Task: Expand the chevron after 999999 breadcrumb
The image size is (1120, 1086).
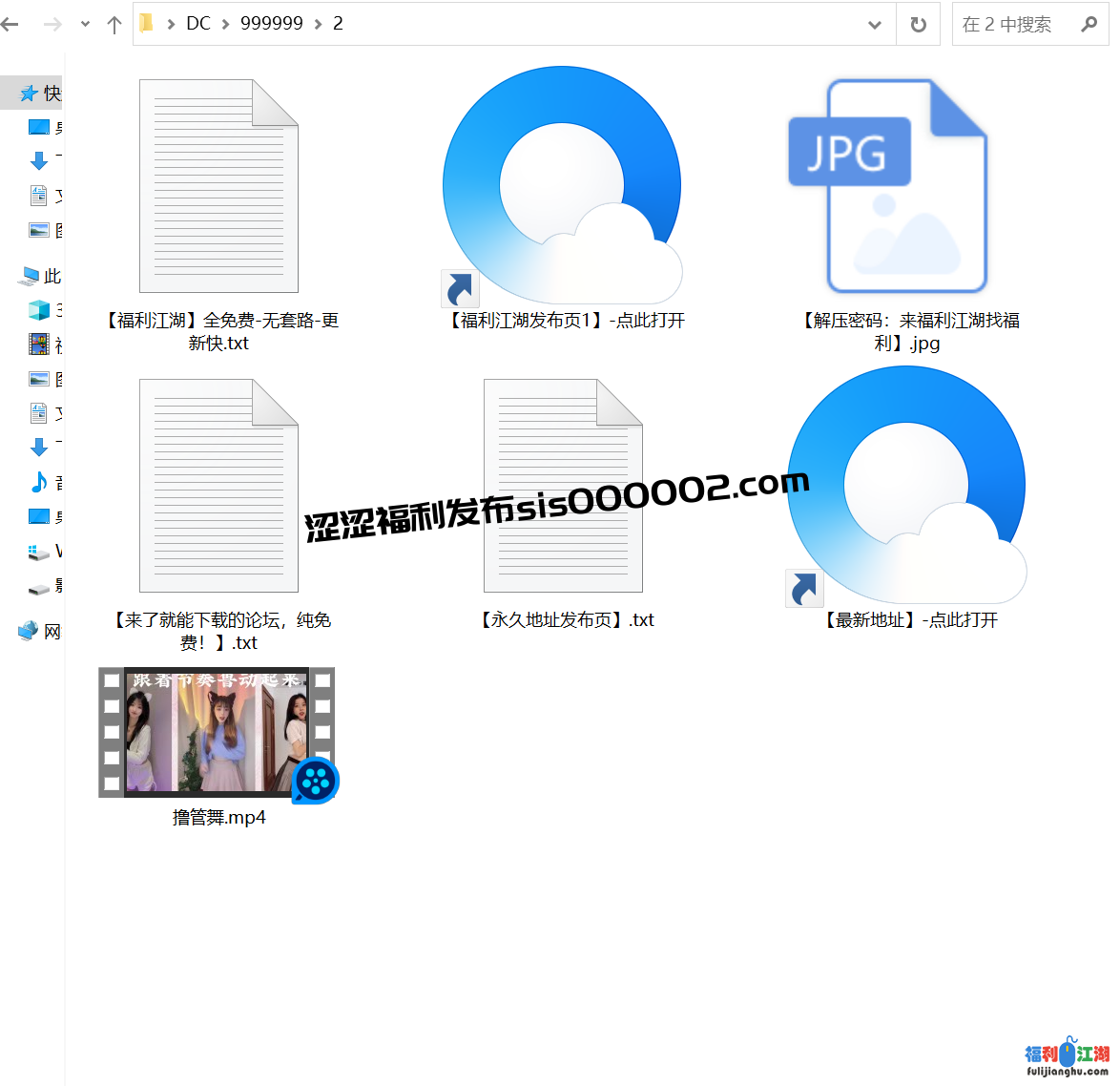Action: pos(319,25)
